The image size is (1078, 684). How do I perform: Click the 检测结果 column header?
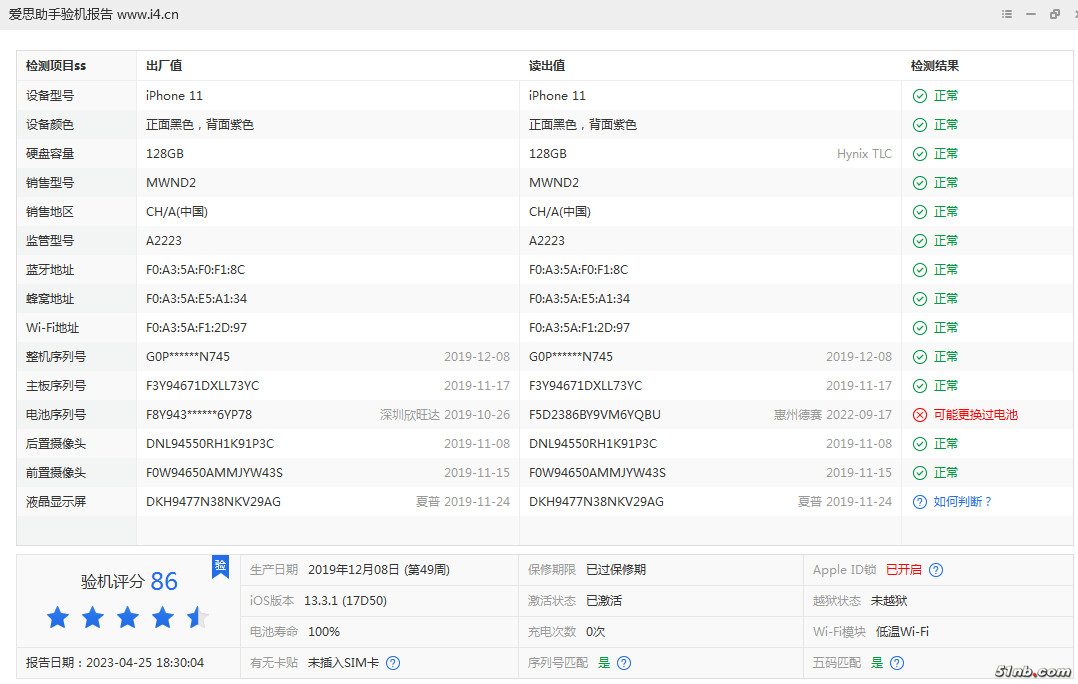(x=934, y=66)
